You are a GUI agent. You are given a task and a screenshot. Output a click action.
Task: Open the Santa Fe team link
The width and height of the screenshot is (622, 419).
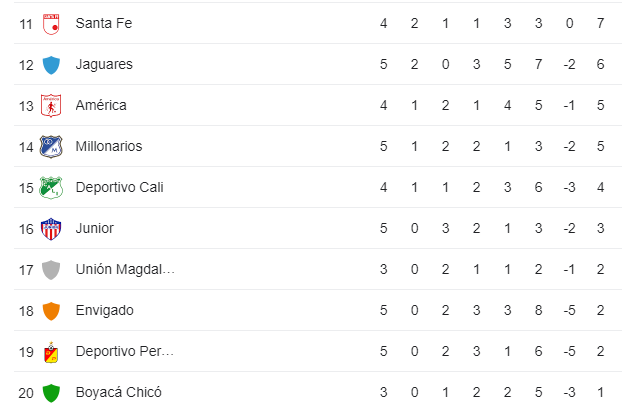(x=104, y=23)
